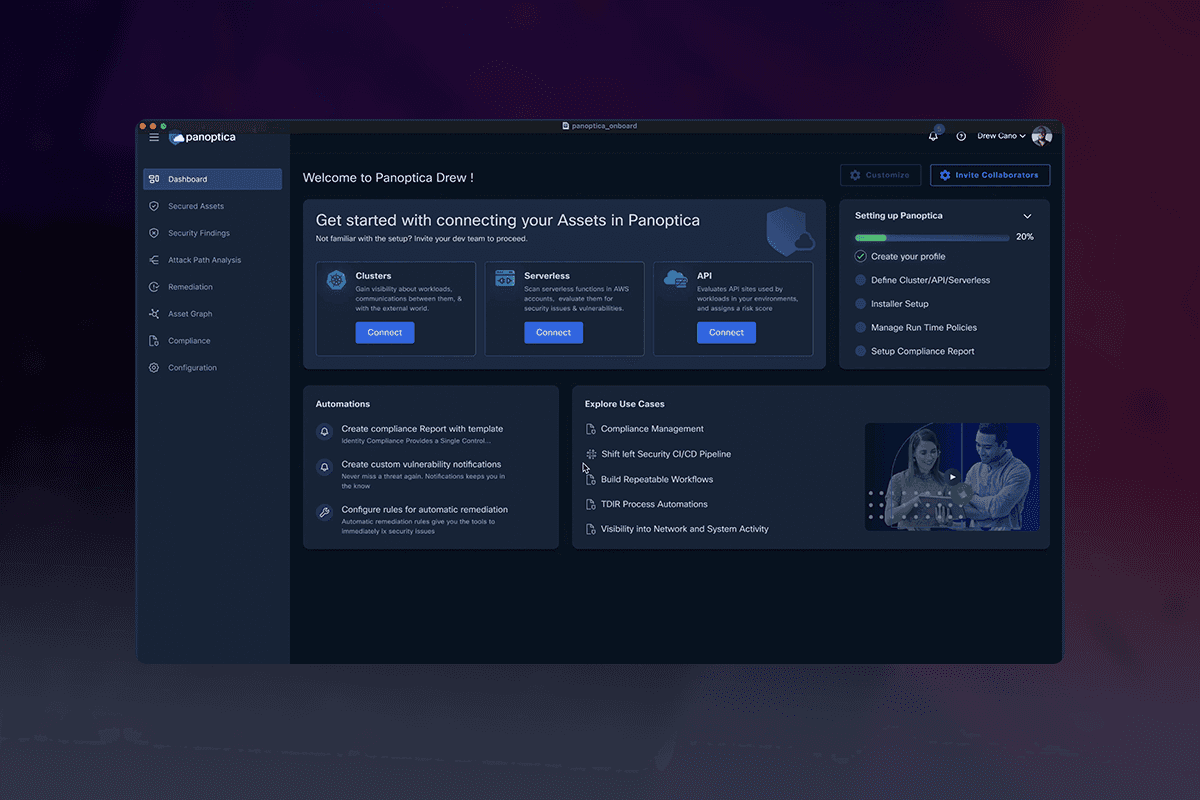Screen dimensions: 1200x800
Task: Mark Define Cluster/API/Serverless as complete
Action: tap(860, 279)
